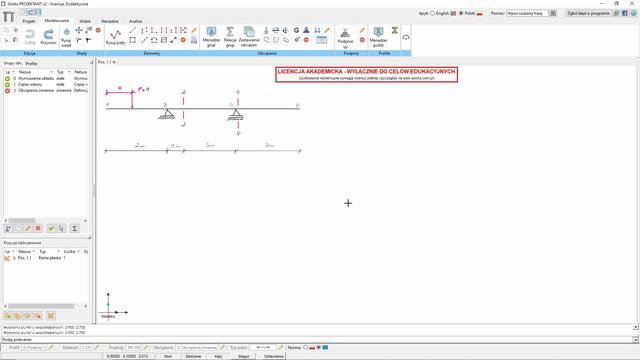Click the Facebook icon in top bar

(x=624, y=13)
